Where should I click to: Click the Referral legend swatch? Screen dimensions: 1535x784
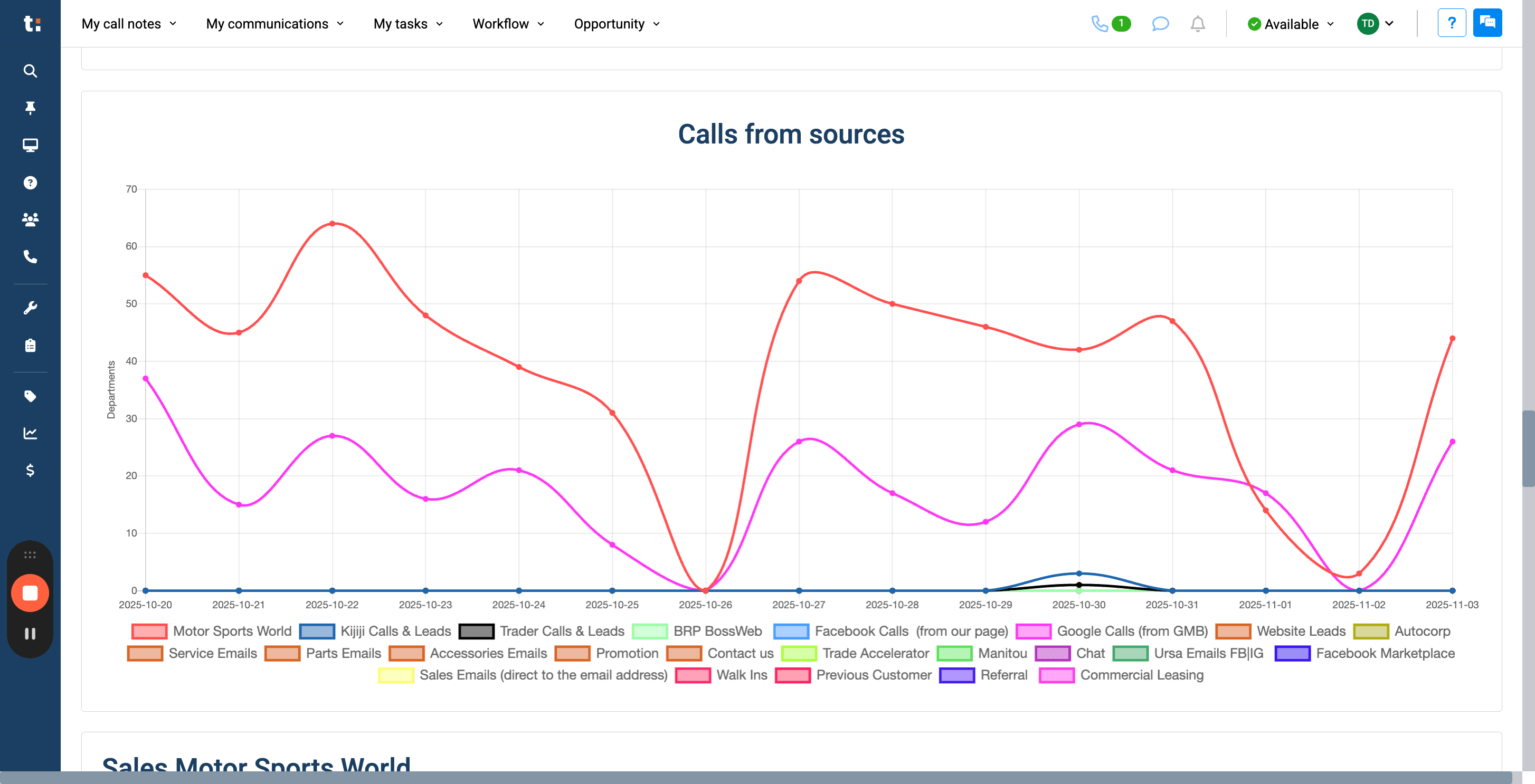(x=956, y=675)
